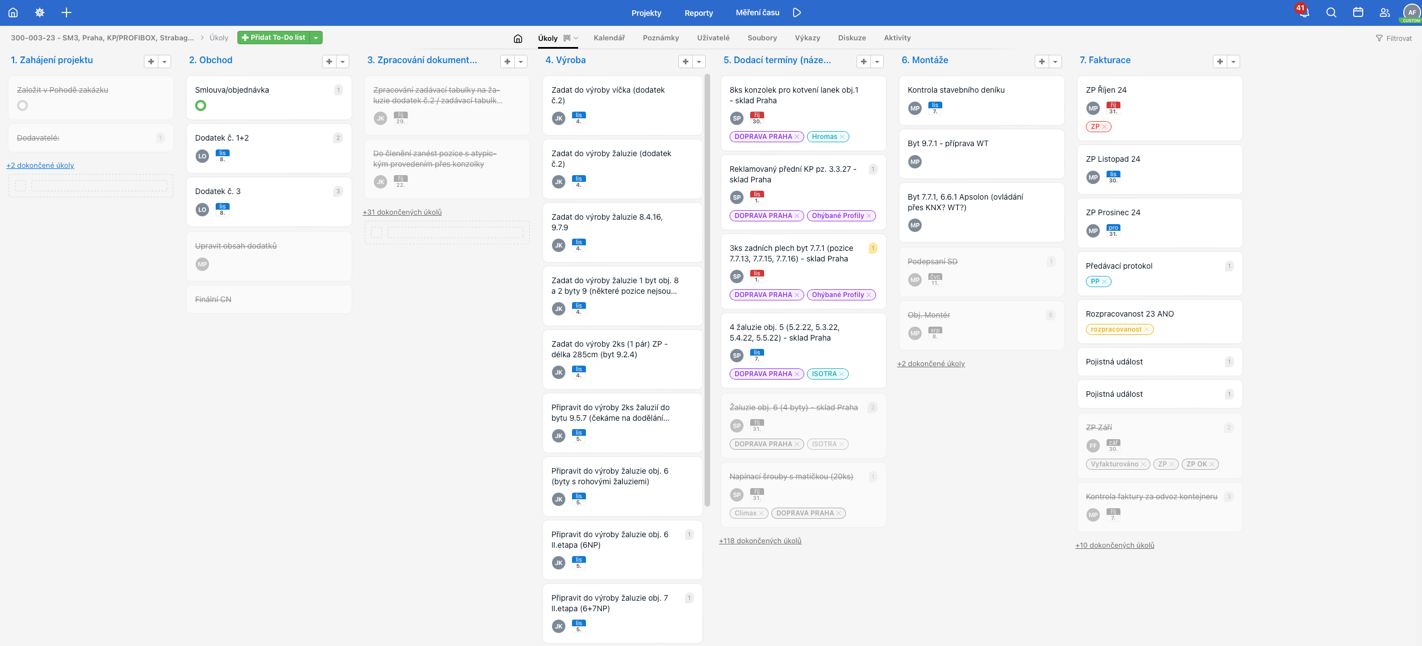Switch to Kalendář tab
1422x646 pixels.
point(609,38)
